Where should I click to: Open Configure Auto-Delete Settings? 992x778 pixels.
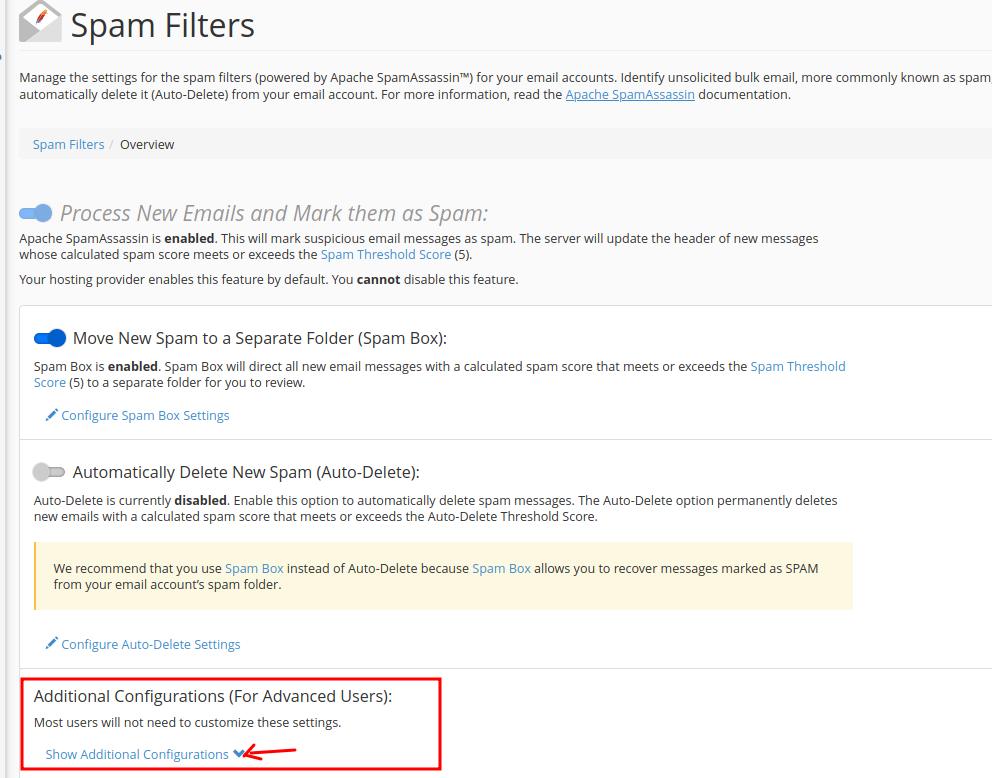tap(151, 644)
